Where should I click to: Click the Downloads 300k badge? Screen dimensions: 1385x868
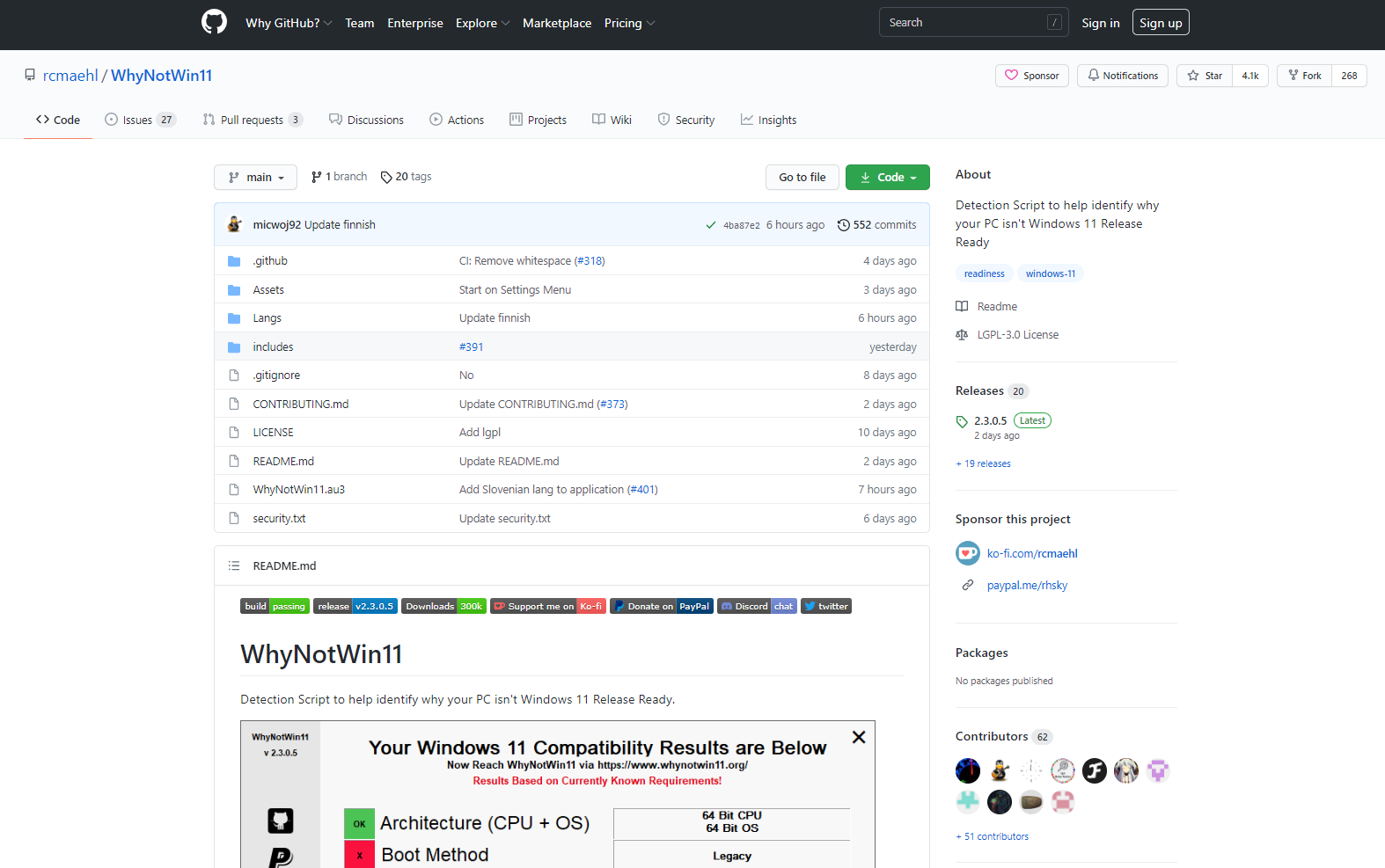[444, 606]
